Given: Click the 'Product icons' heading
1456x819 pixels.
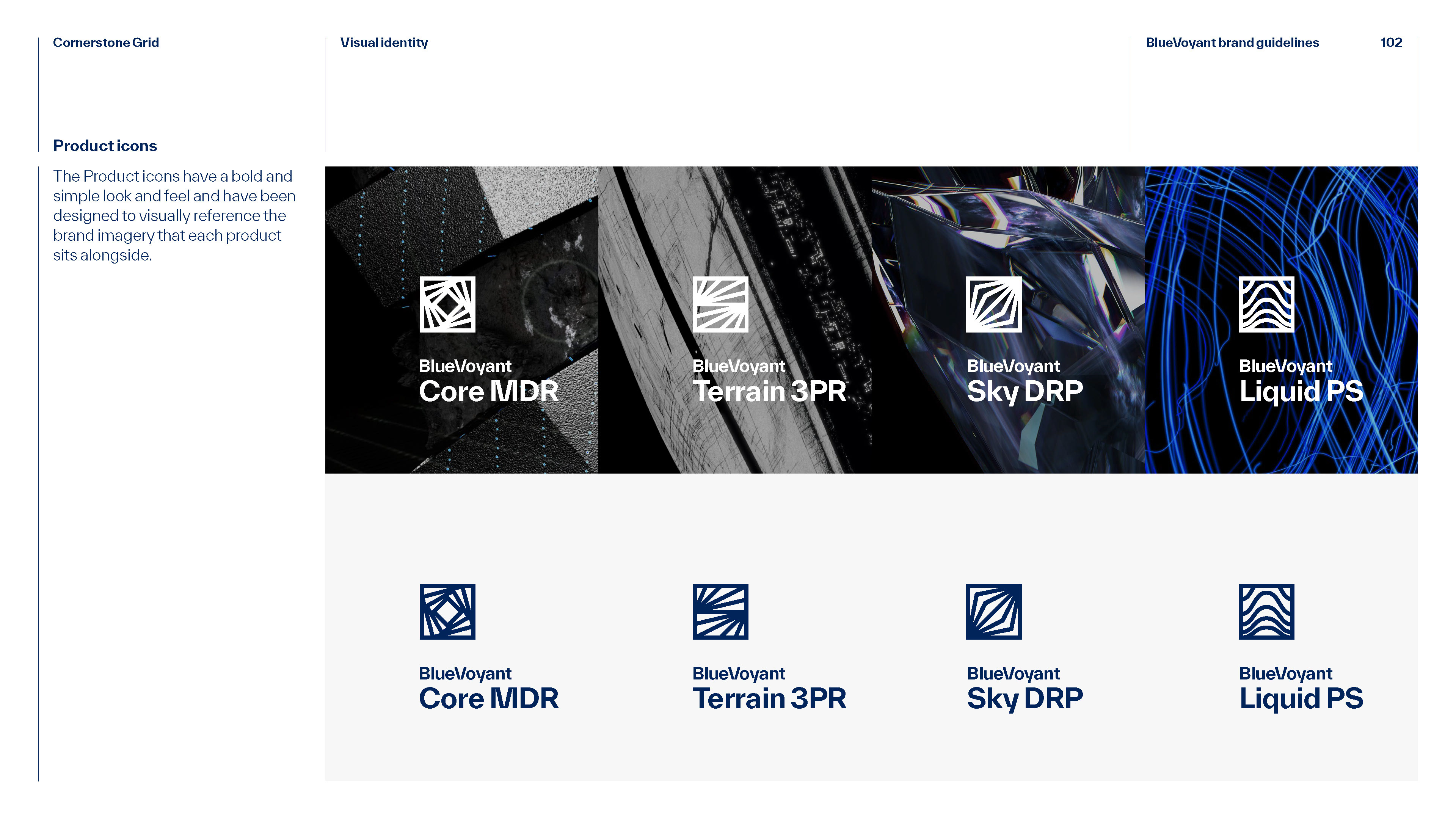Looking at the screenshot, I should point(105,146).
